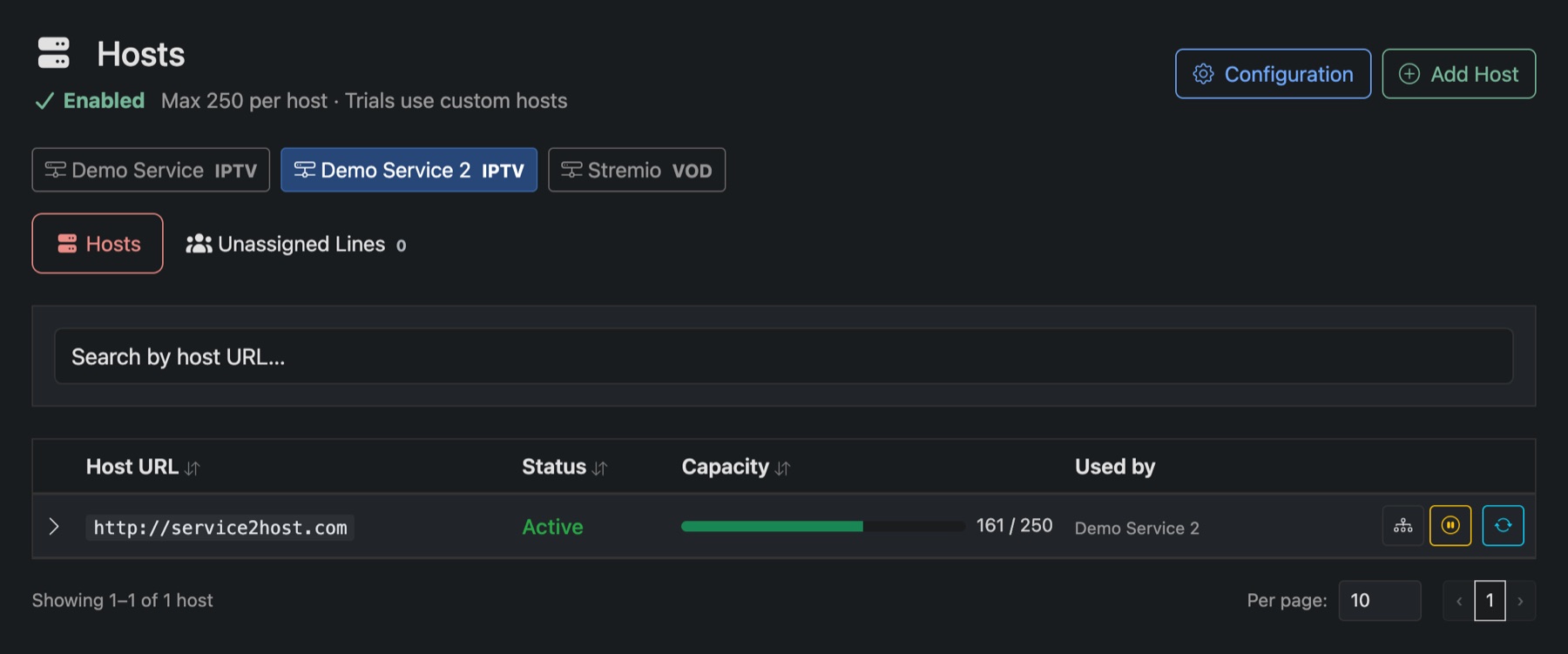Image resolution: width=1568 pixels, height=654 pixels.
Task: Click the Showing 1–1 of 1 host text
Action: click(123, 601)
